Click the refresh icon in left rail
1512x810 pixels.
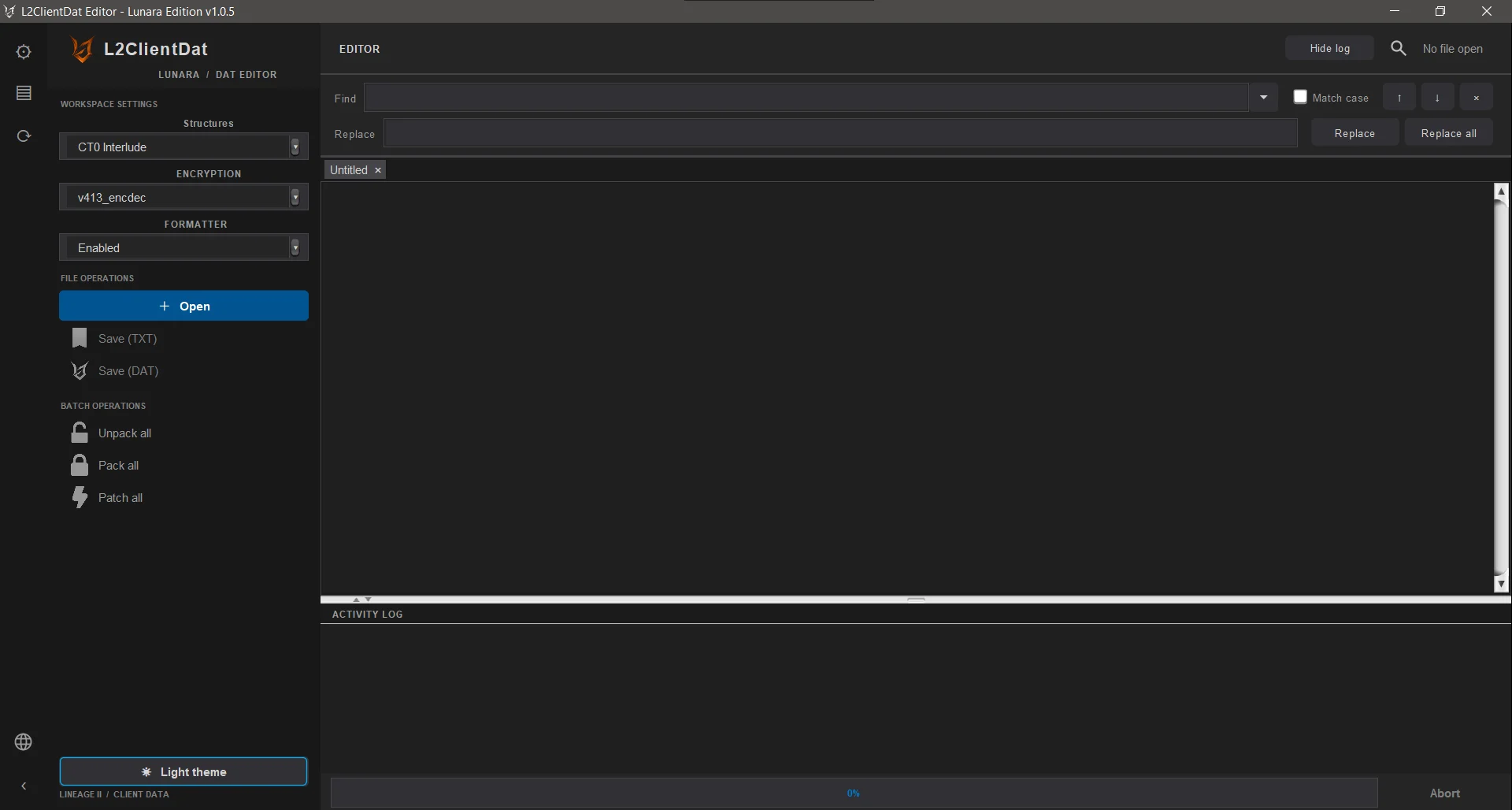[24, 136]
